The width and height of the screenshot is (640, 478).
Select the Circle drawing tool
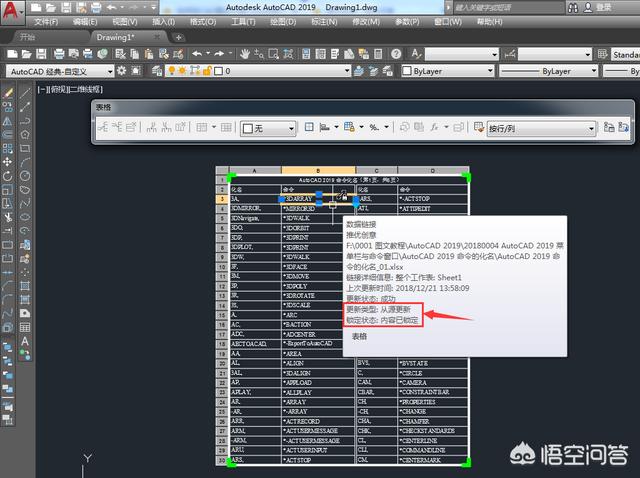pos(25,176)
